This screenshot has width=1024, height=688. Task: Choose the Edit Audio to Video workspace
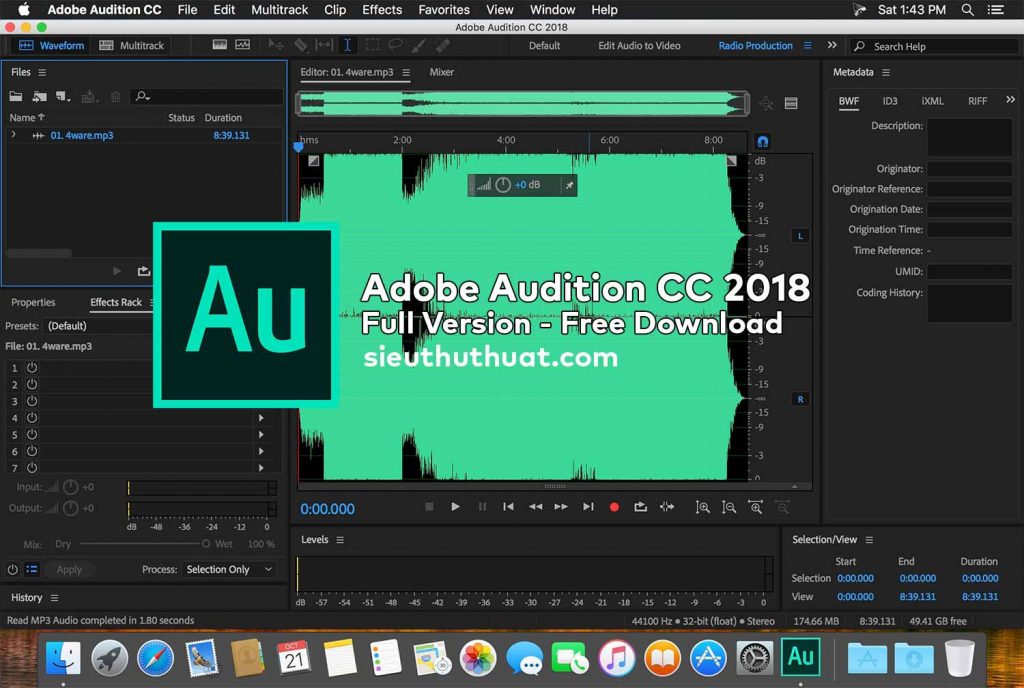coord(639,46)
